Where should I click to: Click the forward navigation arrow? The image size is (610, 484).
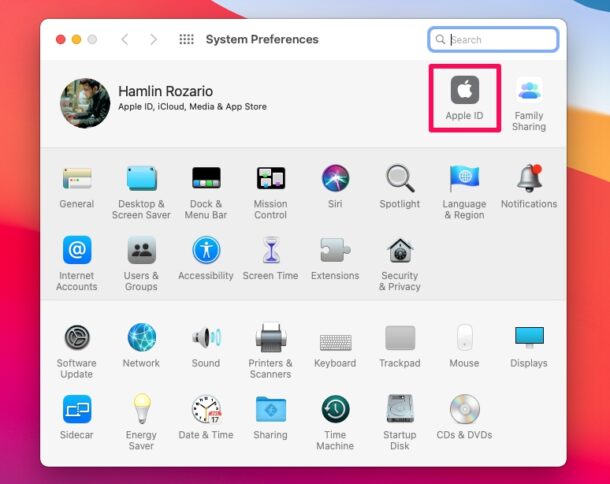pyautogui.click(x=154, y=39)
